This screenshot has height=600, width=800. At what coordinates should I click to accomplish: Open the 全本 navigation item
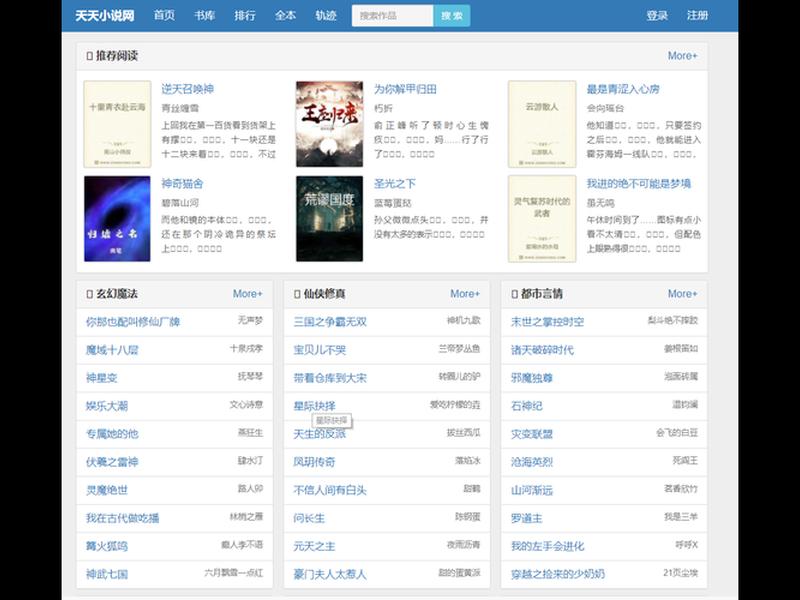(285, 15)
